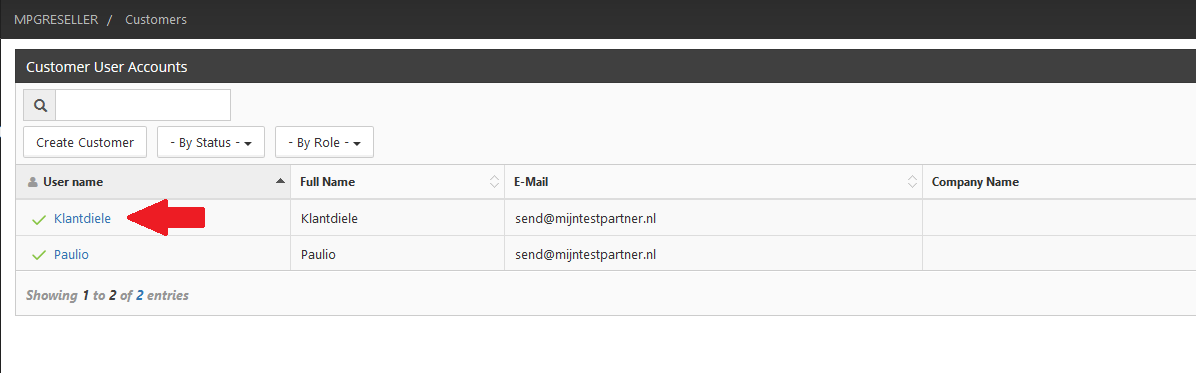Click the Create Customer button
The width and height of the screenshot is (1196, 373).
(x=85, y=143)
